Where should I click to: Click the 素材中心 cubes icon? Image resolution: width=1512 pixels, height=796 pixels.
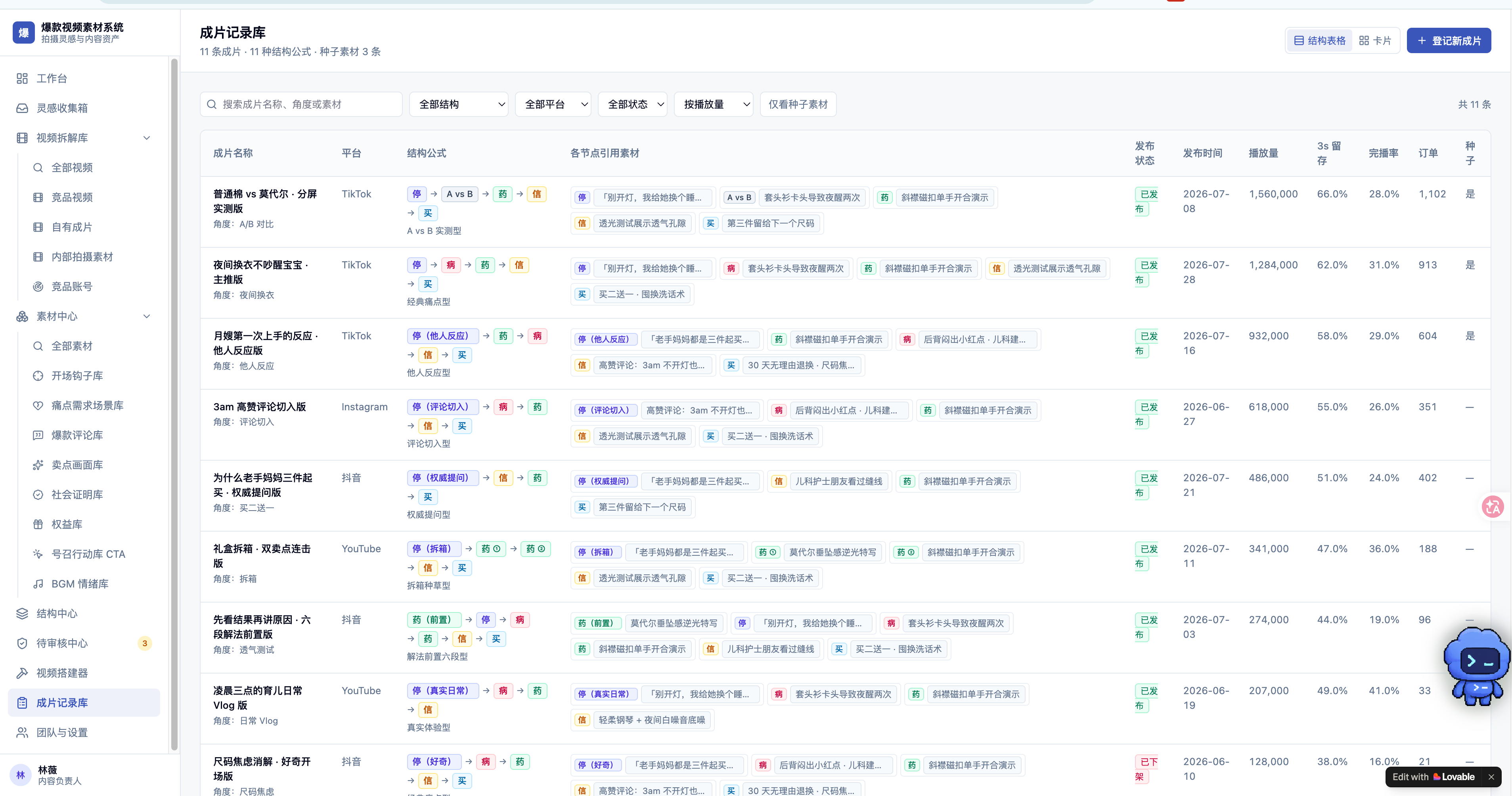coord(22,316)
